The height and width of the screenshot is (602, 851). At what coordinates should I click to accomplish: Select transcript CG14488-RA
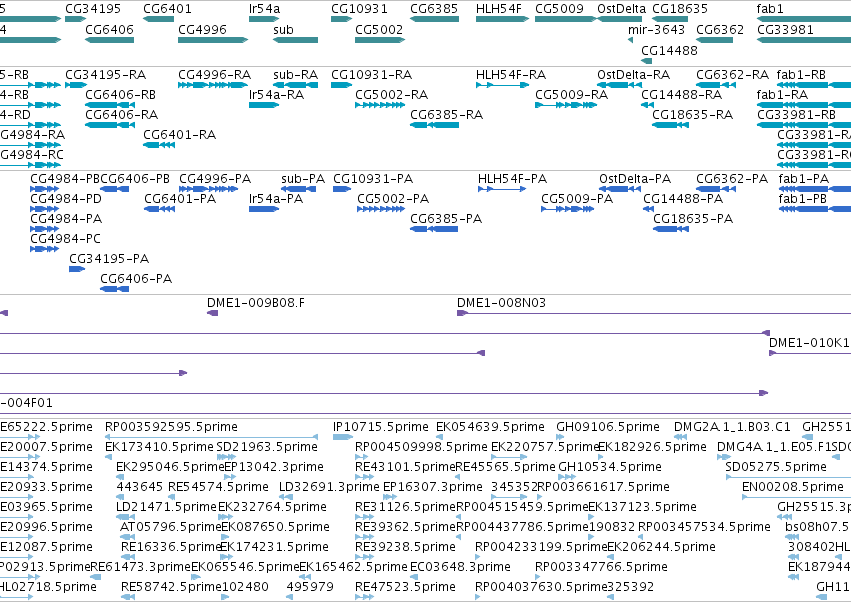coord(647,105)
